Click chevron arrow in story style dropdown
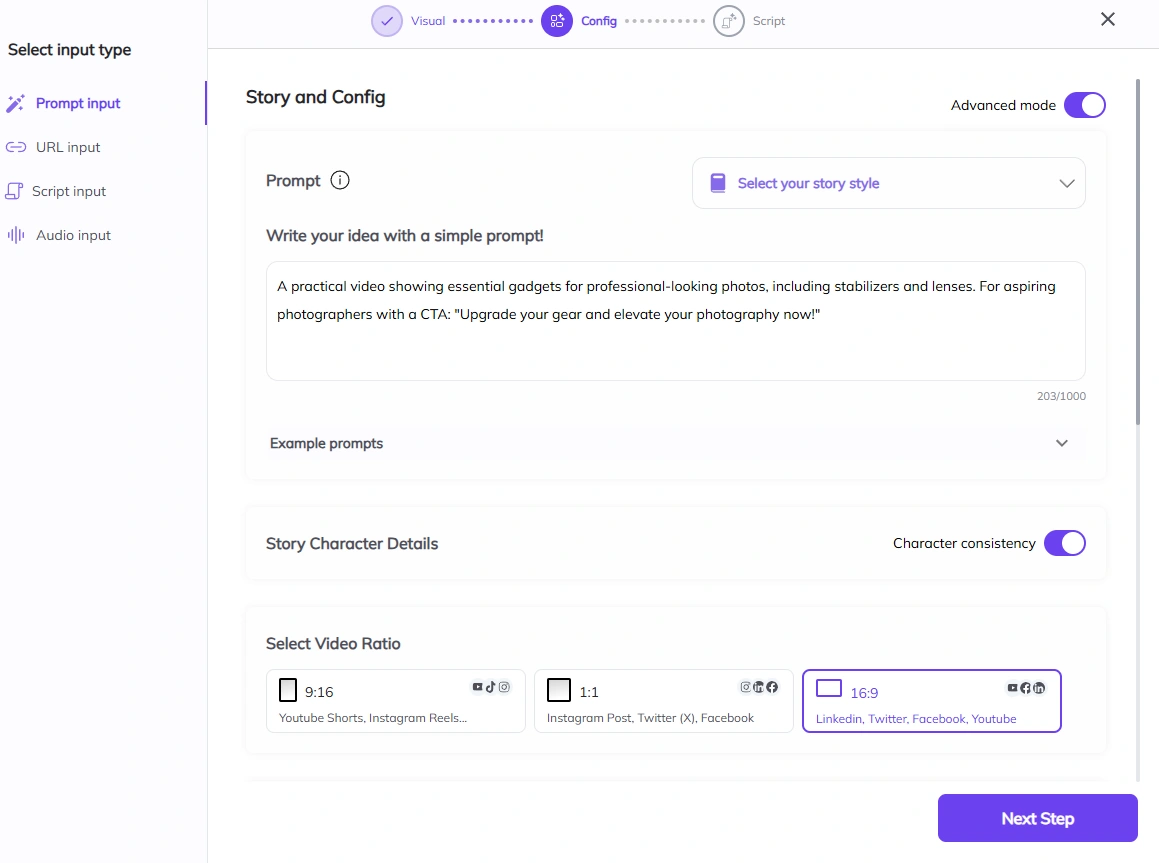Viewport: 1159px width, 863px height. point(1067,183)
